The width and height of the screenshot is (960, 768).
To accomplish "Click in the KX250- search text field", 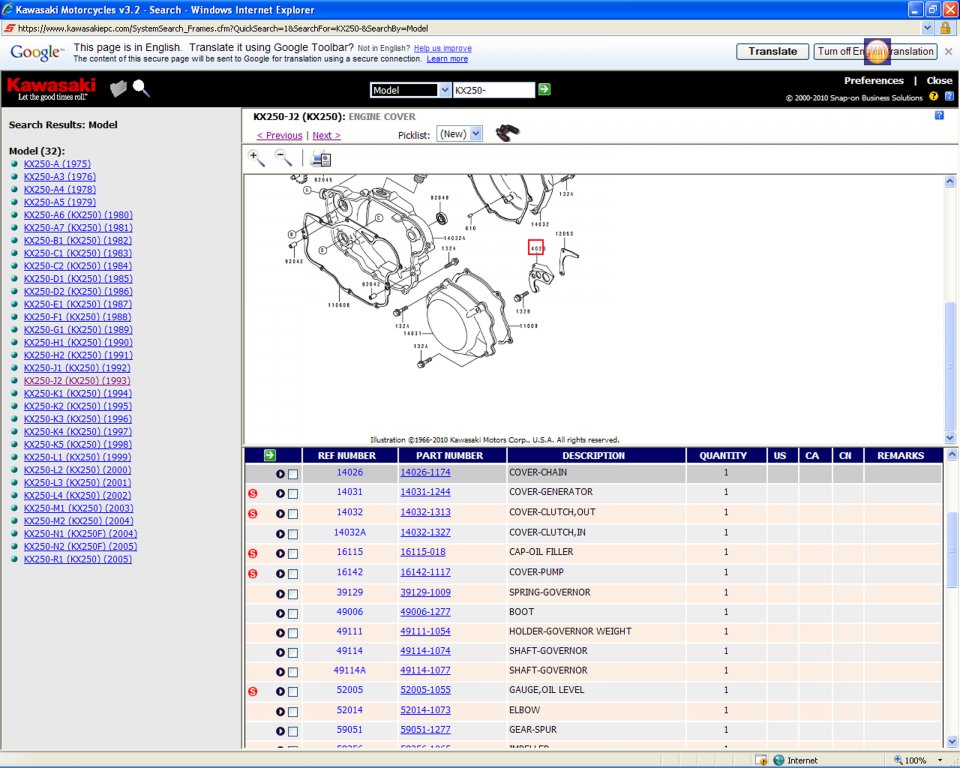I will (493, 90).
